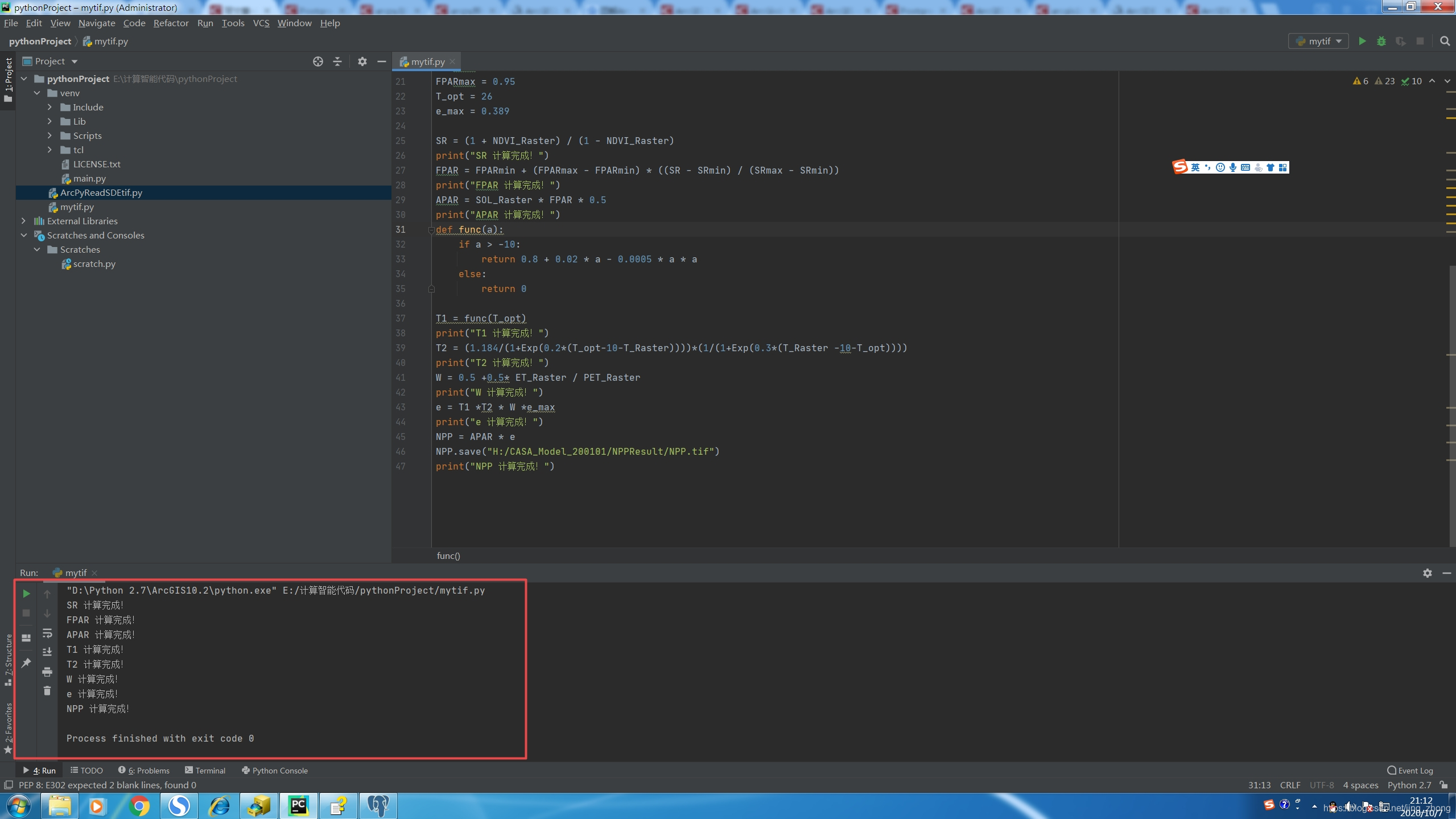
Task: Clear console output with trash icon
Action: 47,691
